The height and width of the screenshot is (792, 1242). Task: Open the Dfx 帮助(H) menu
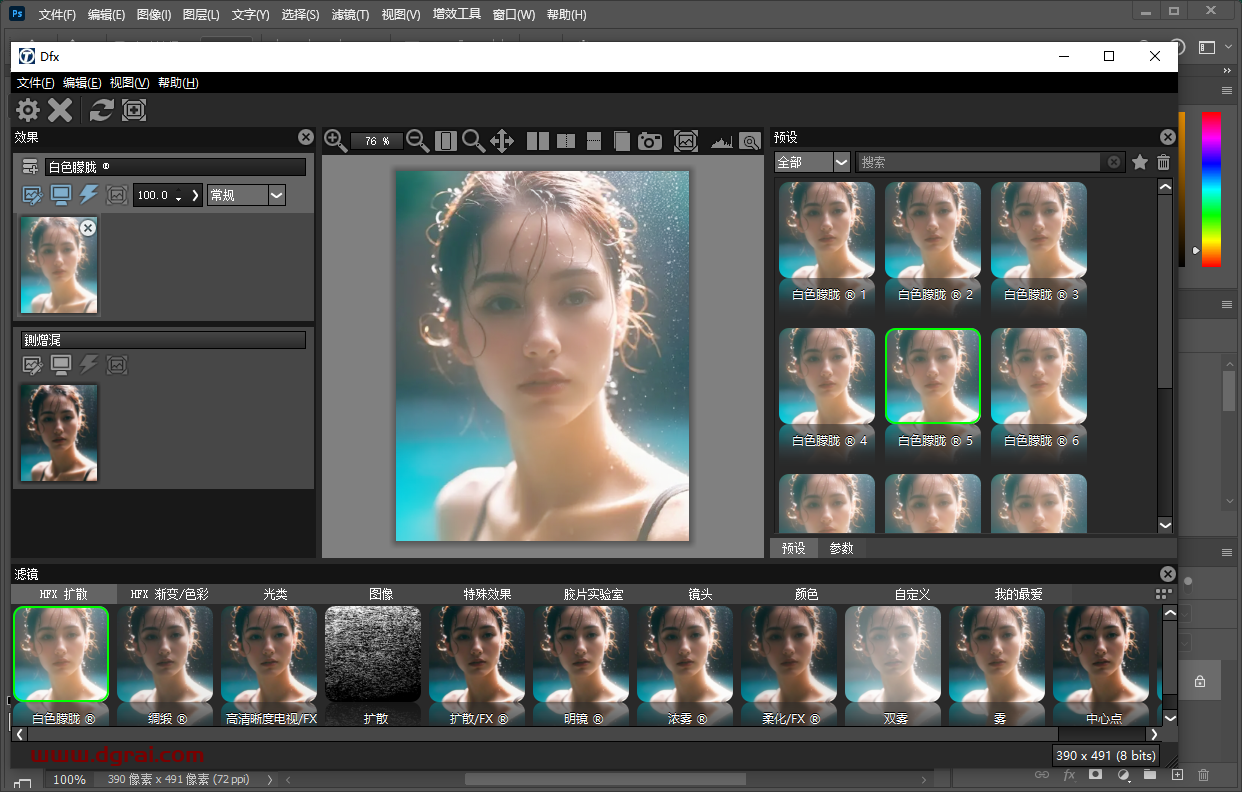(x=178, y=83)
